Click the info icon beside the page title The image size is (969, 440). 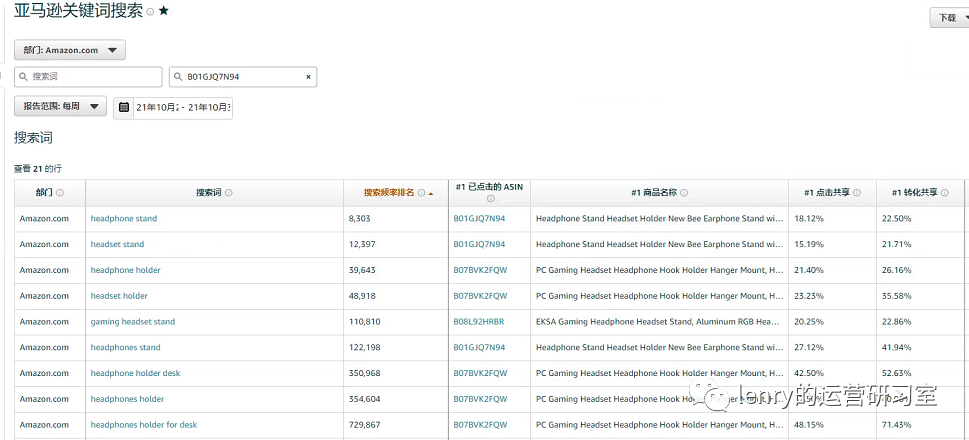pos(150,12)
